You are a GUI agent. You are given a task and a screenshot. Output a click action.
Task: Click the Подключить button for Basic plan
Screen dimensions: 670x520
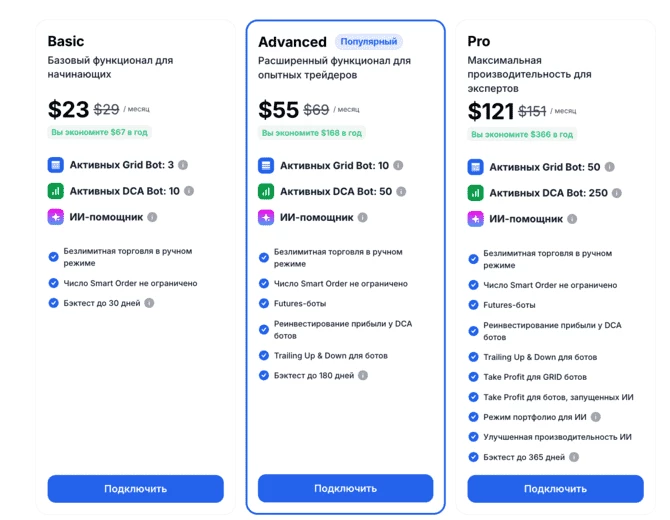click(135, 489)
